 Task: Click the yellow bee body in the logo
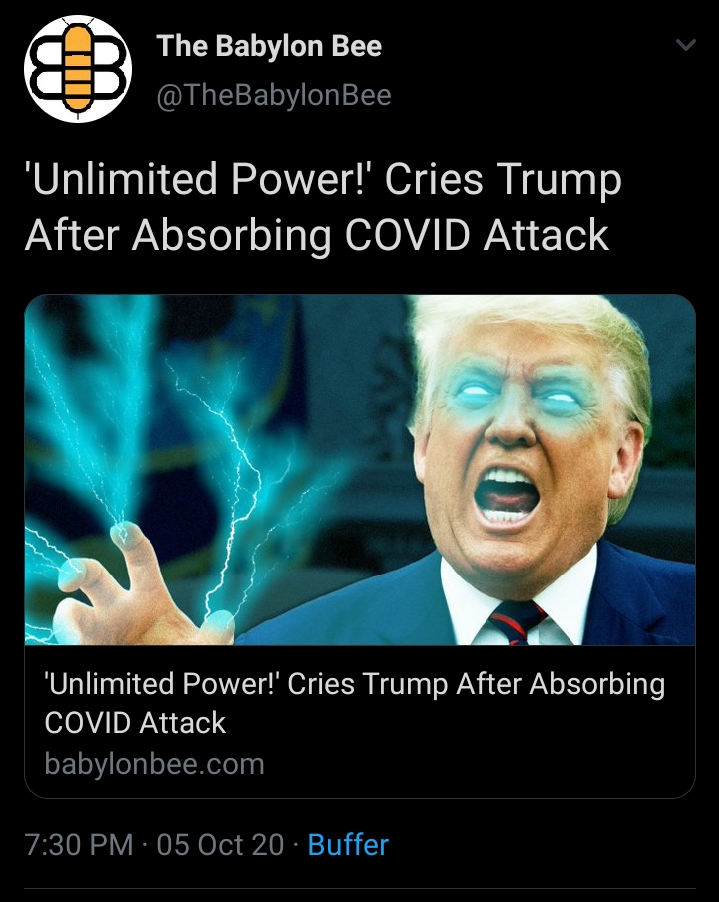click(x=78, y=68)
